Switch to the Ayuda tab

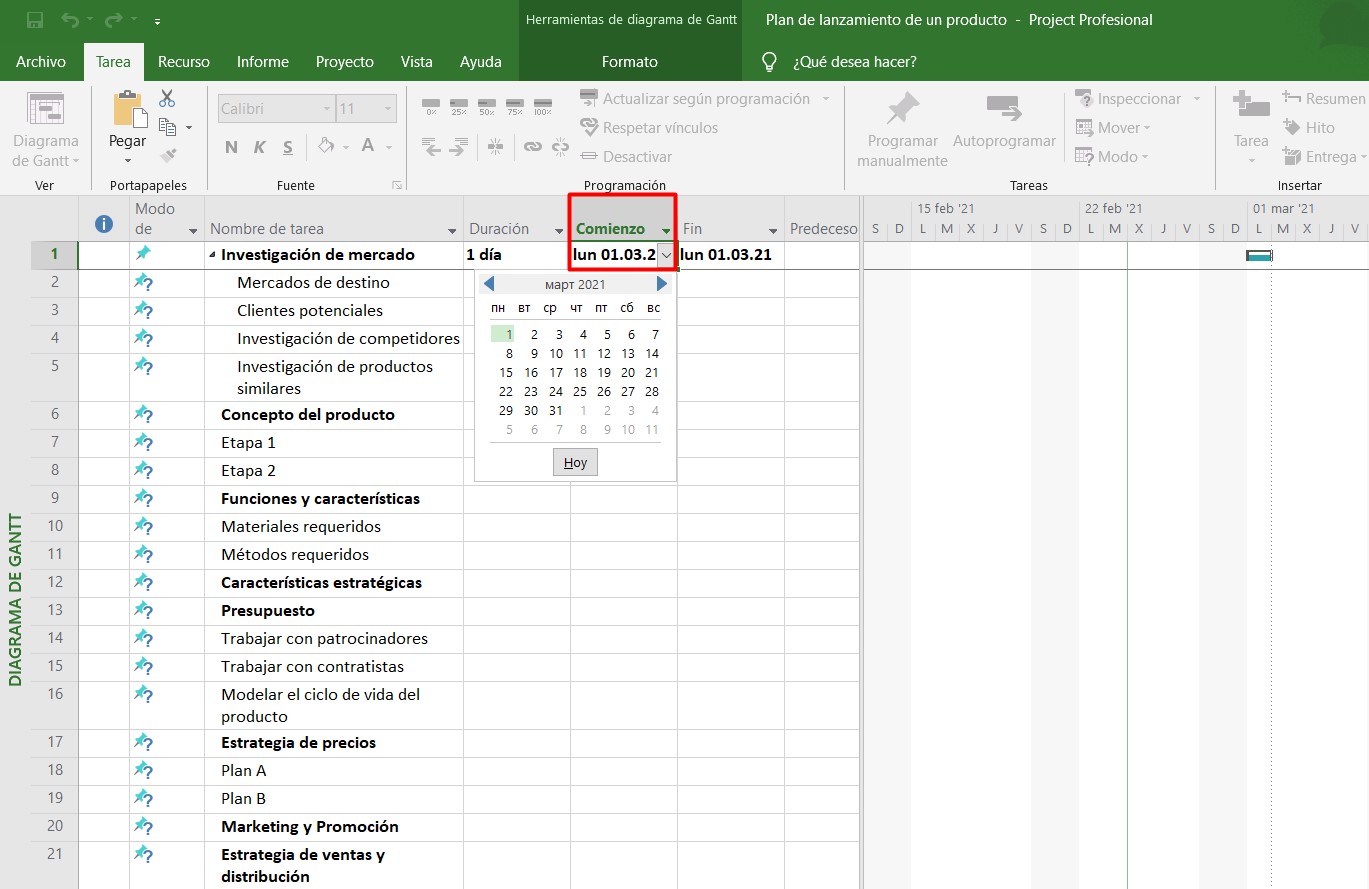click(481, 62)
